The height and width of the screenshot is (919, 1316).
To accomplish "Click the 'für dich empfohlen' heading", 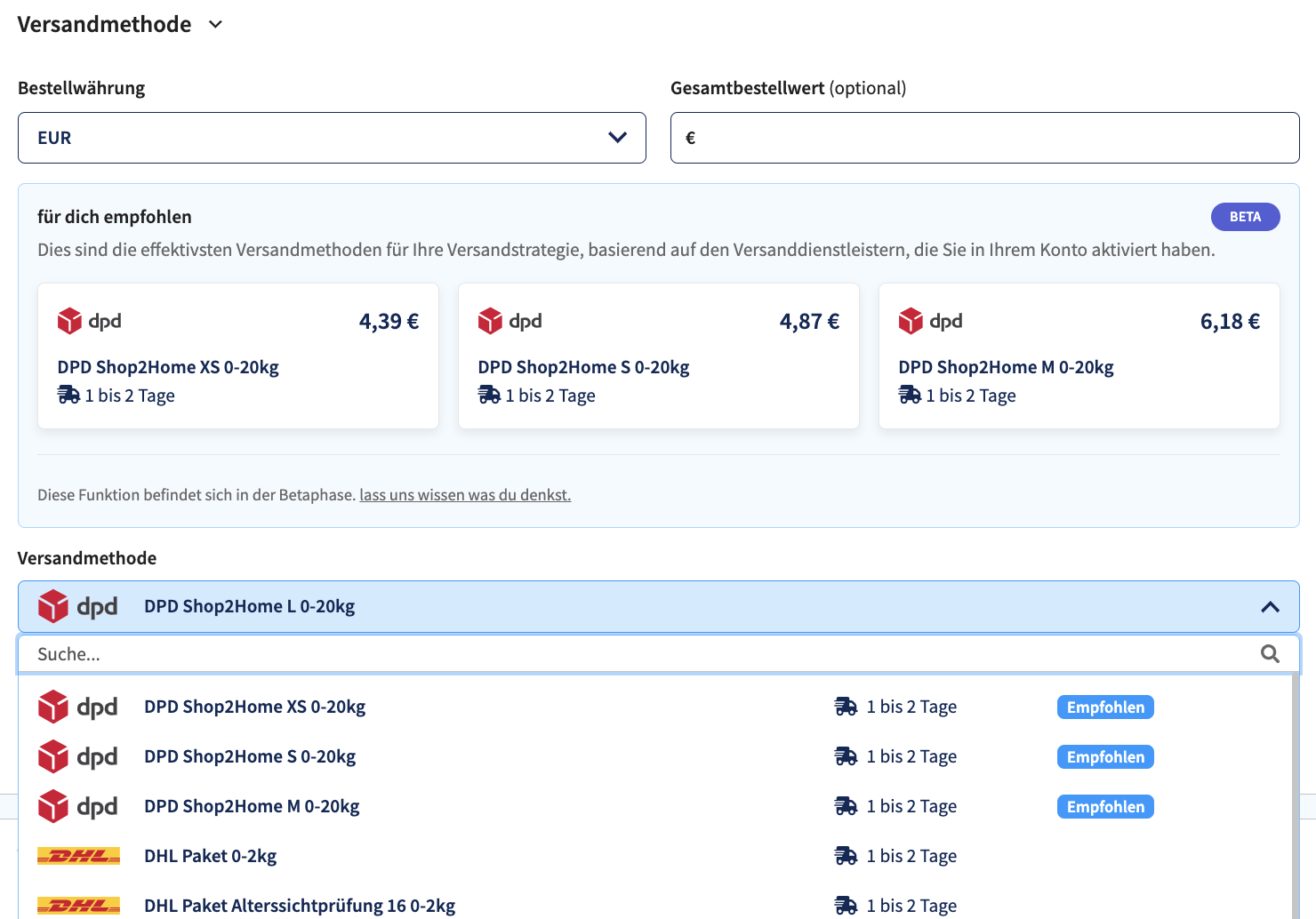I will click(x=115, y=217).
